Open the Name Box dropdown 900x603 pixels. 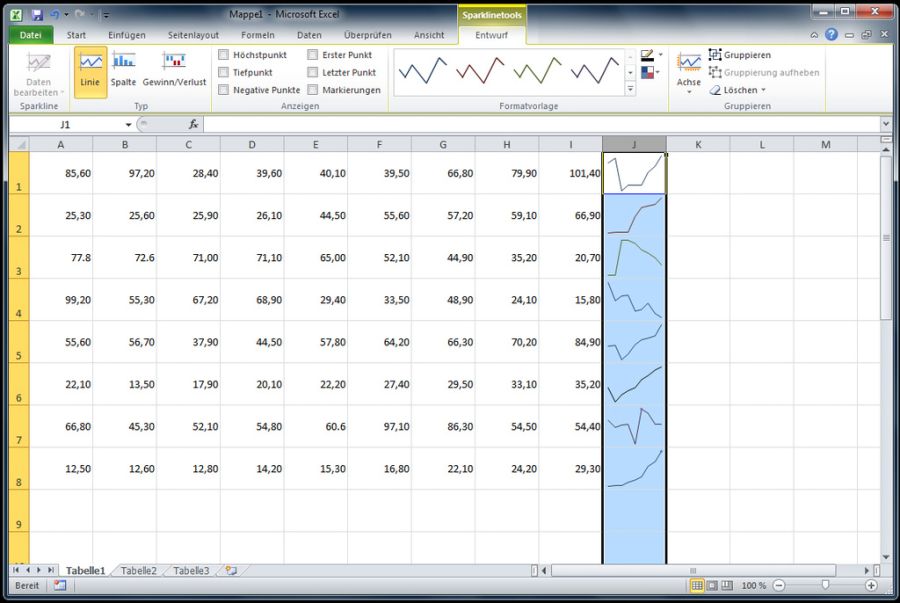(x=130, y=125)
